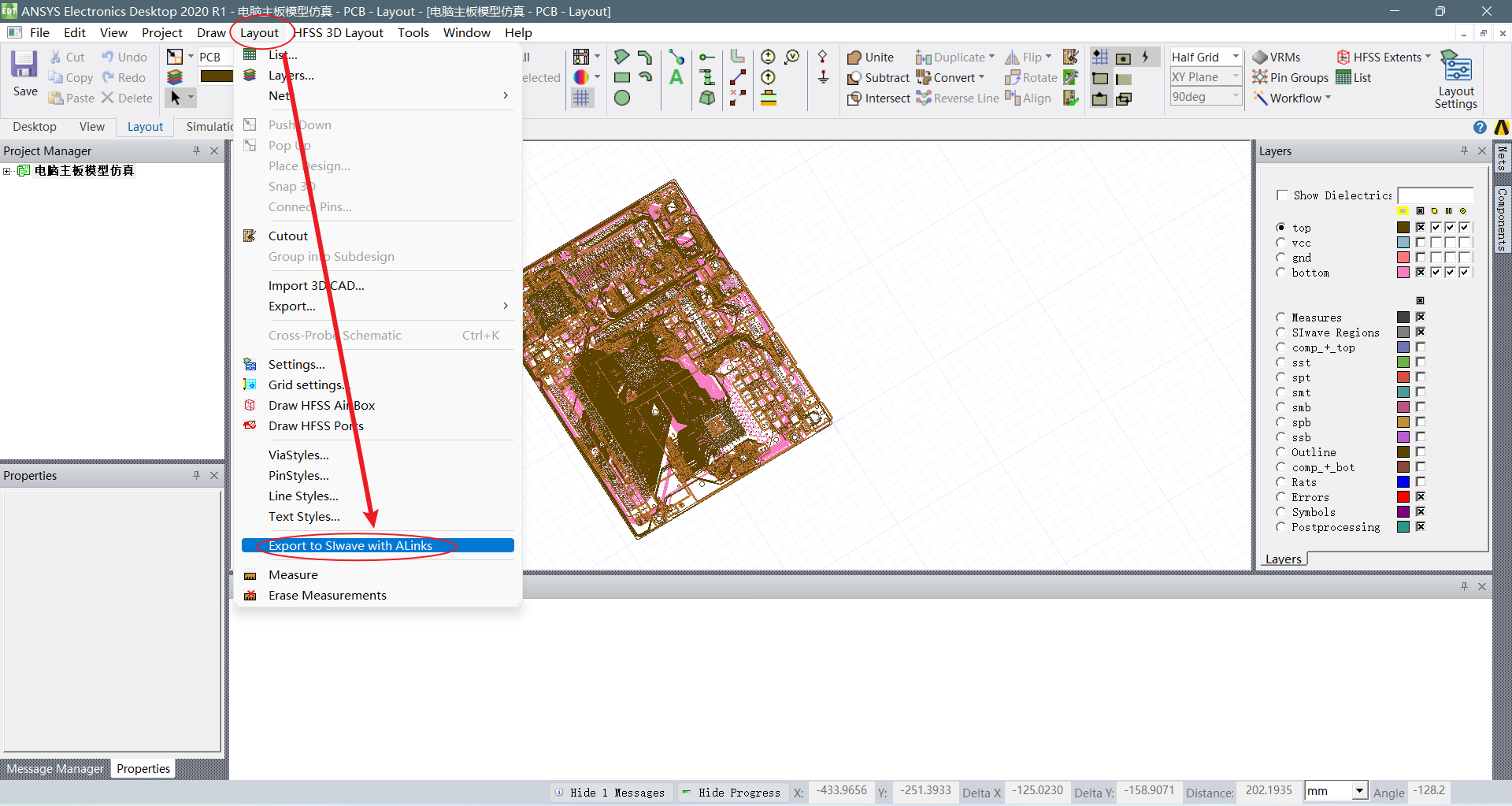Select the bottom layer radio button
The image size is (1512, 806).
tap(1280, 273)
